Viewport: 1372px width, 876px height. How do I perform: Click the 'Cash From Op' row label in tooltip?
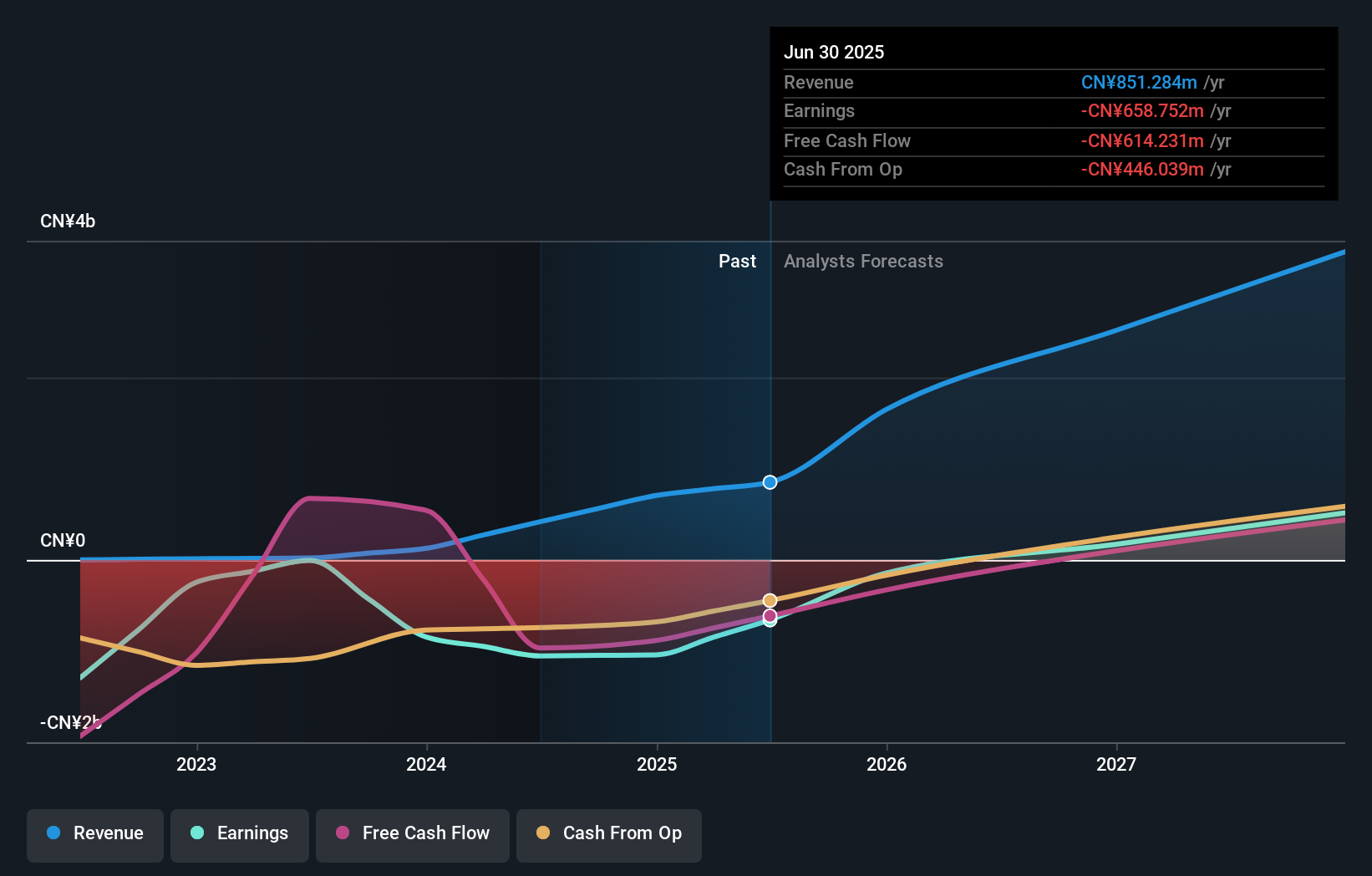click(x=843, y=170)
